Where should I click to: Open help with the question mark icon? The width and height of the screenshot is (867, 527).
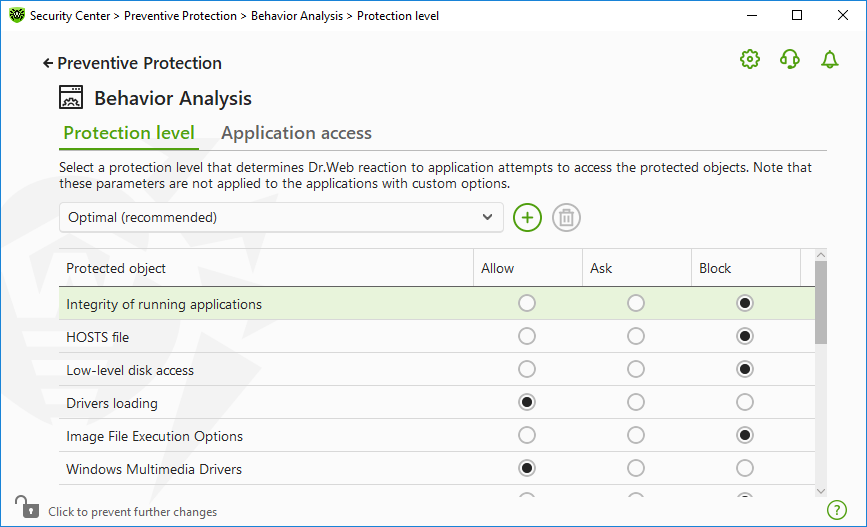click(837, 510)
